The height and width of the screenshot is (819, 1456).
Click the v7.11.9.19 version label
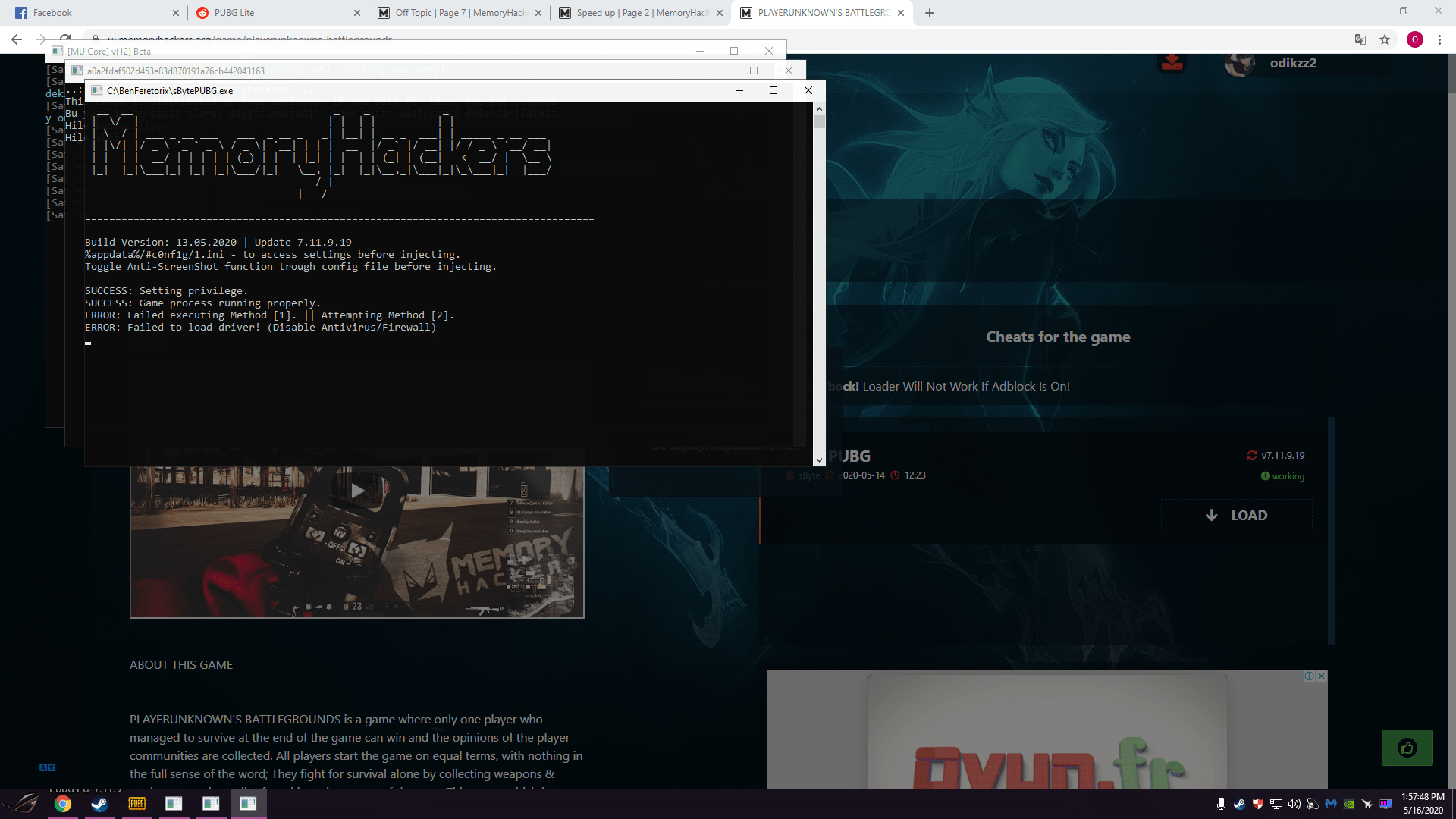click(x=1282, y=456)
